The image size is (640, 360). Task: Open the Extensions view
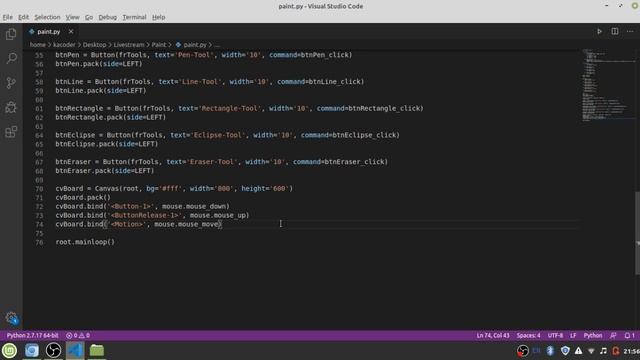pyautogui.click(x=11, y=132)
